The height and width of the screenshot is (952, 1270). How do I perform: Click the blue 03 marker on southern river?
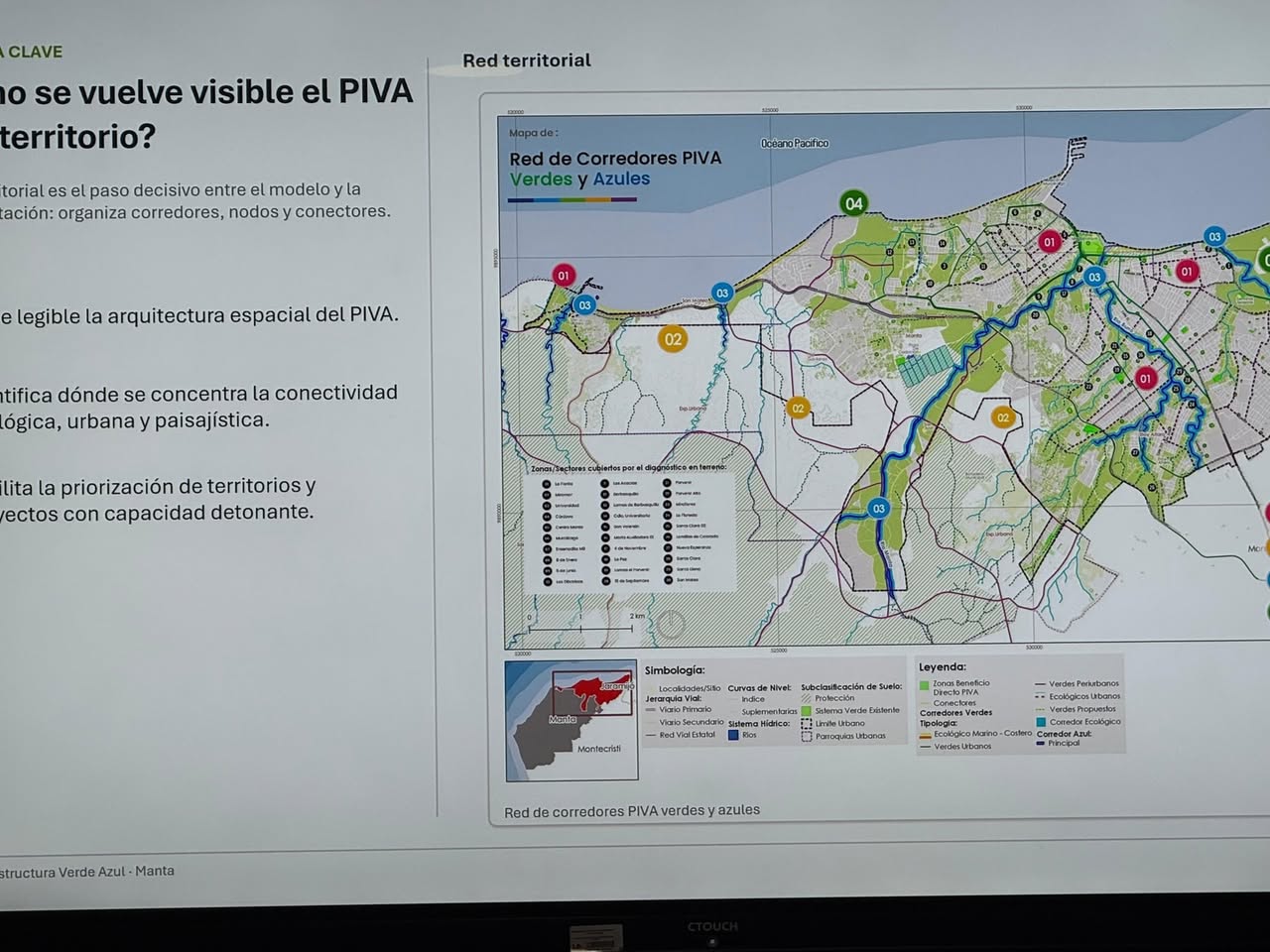878,509
